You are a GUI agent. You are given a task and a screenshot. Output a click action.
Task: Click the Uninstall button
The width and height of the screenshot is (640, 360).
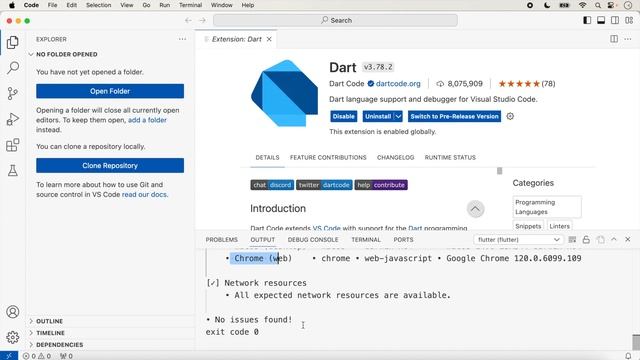pyautogui.click(x=378, y=116)
